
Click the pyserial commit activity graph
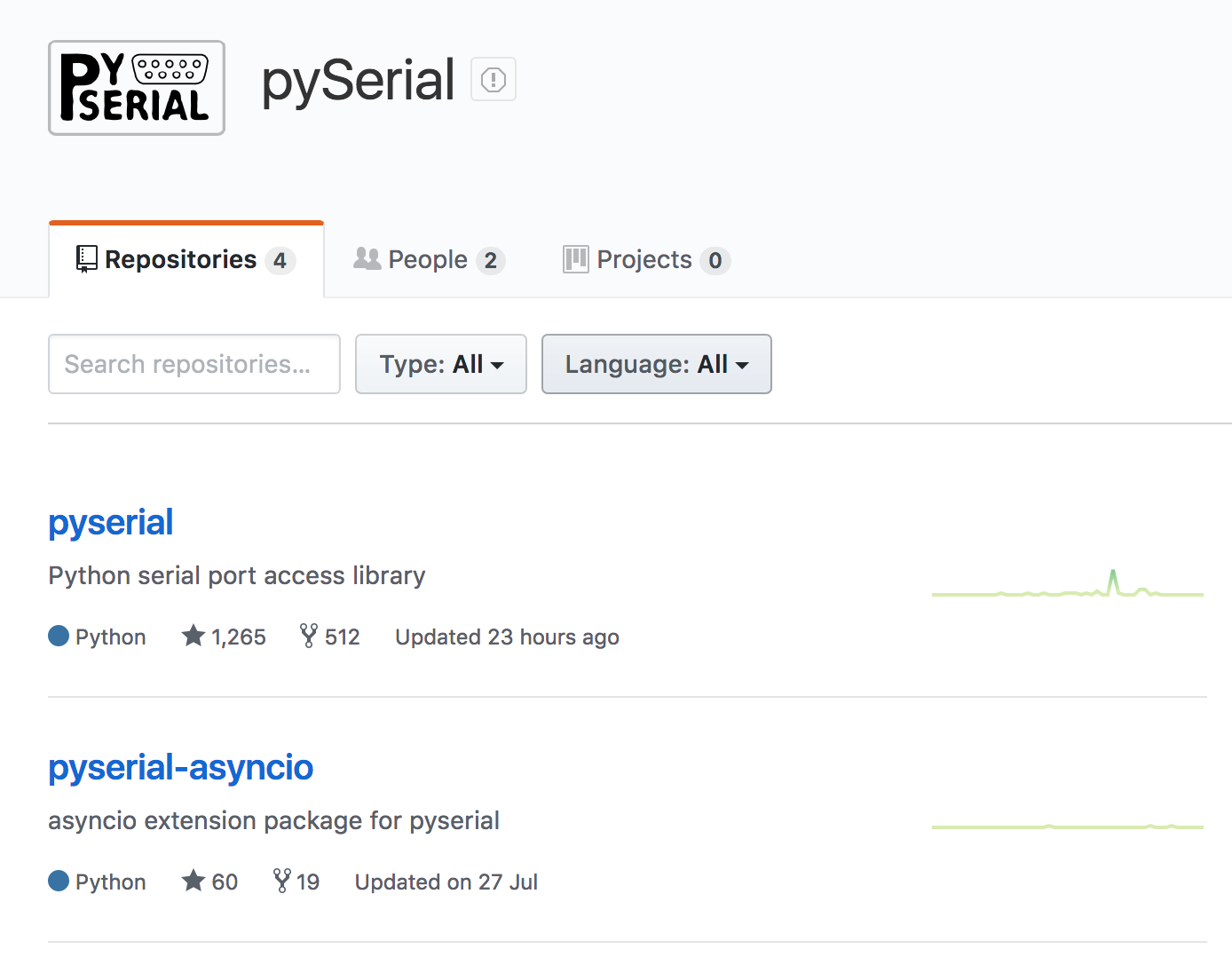1068,585
